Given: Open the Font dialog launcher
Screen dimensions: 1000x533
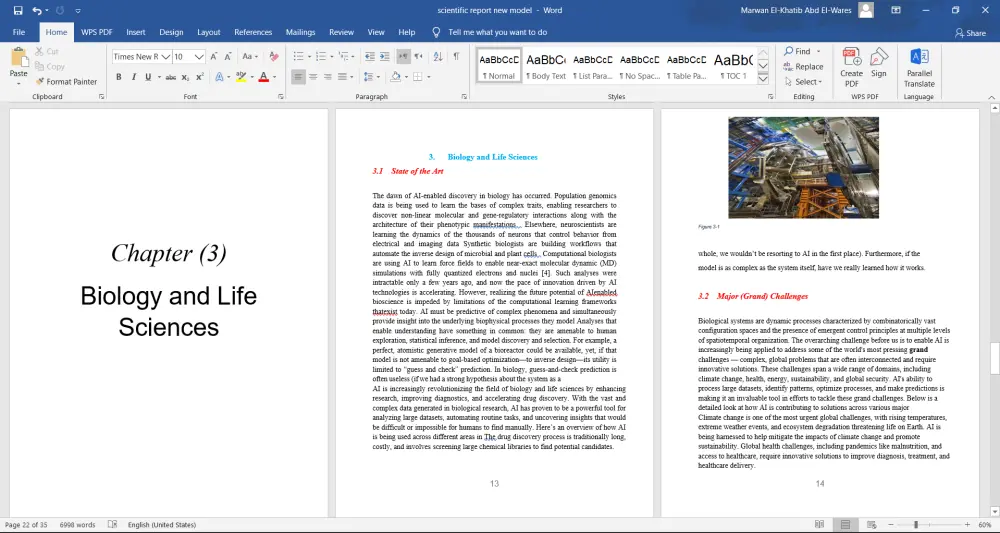Looking at the screenshot, I should (281, 97).
